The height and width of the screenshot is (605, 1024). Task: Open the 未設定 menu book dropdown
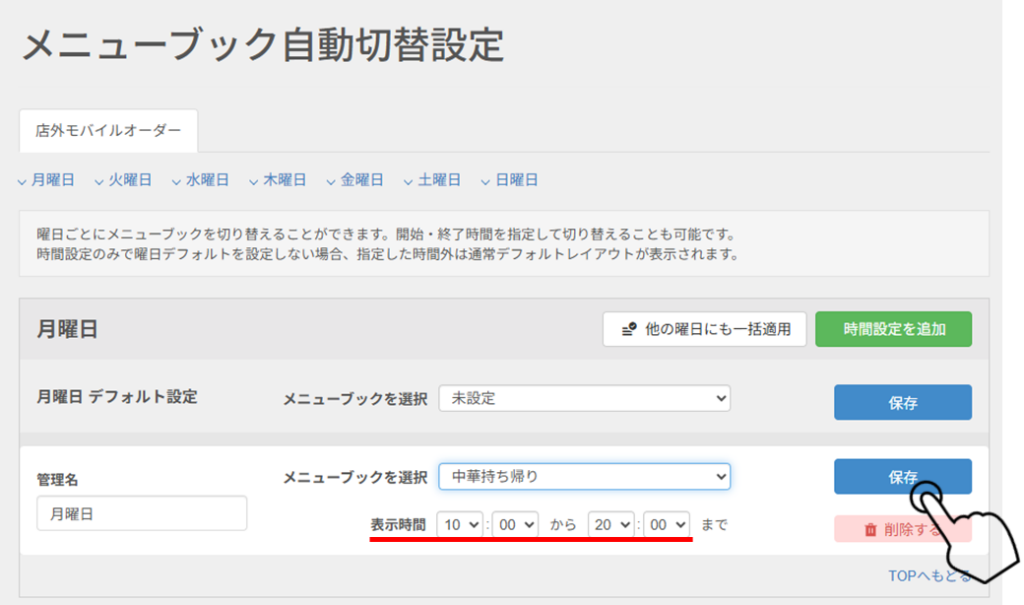click(584, 398)
